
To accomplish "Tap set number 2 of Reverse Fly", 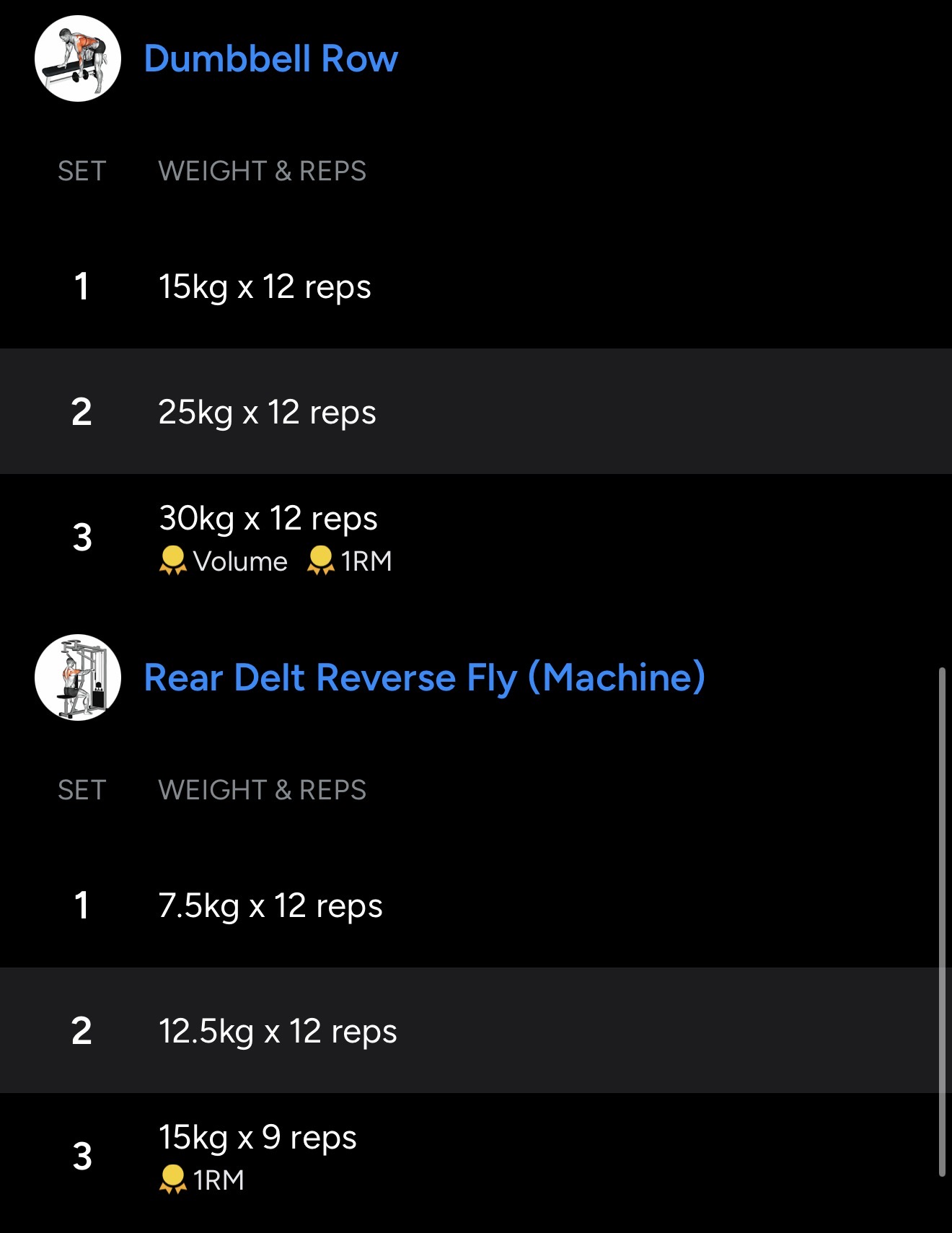I will (82, 1031).
